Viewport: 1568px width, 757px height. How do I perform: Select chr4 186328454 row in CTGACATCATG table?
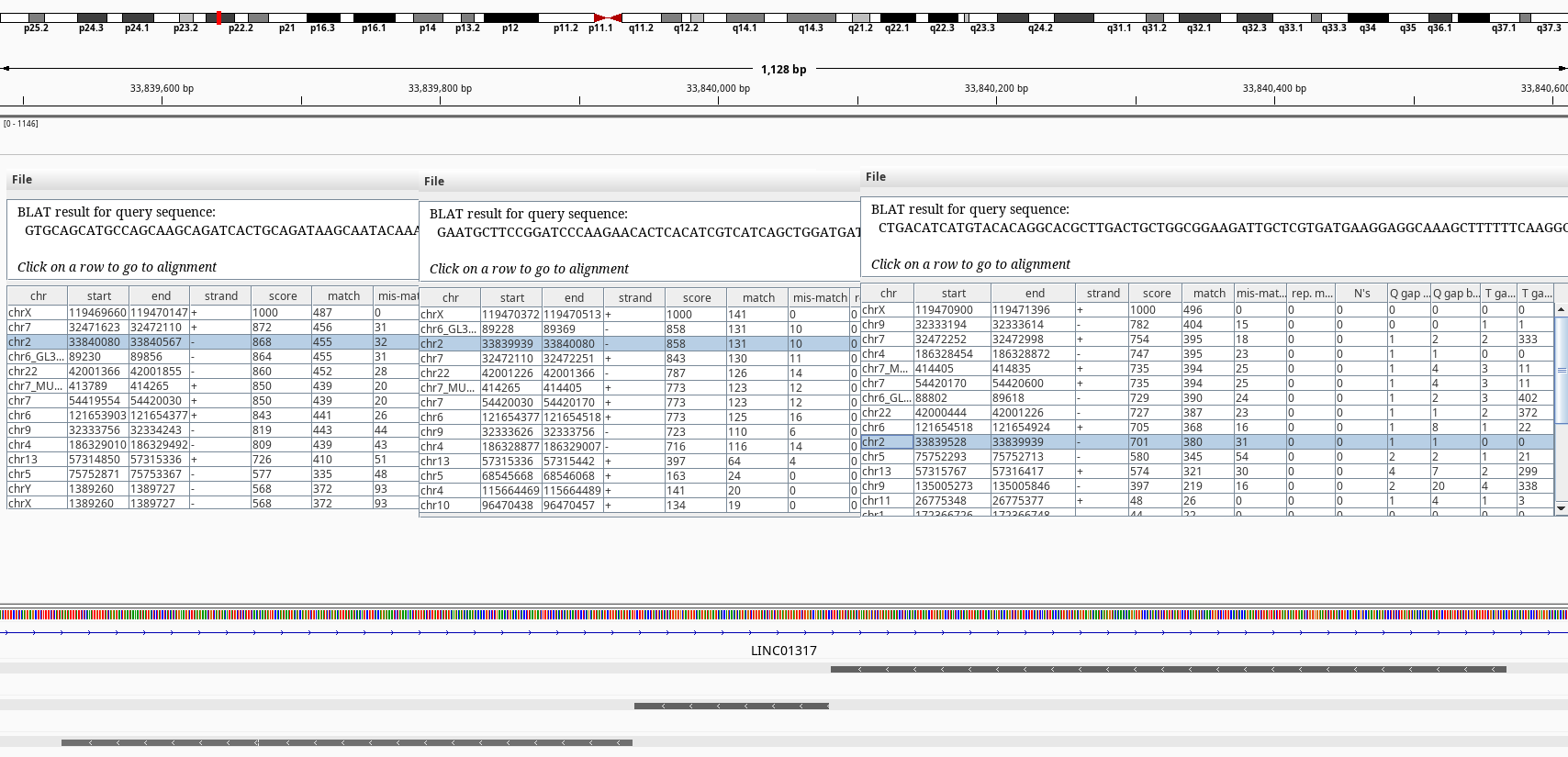pos(1207,353)
